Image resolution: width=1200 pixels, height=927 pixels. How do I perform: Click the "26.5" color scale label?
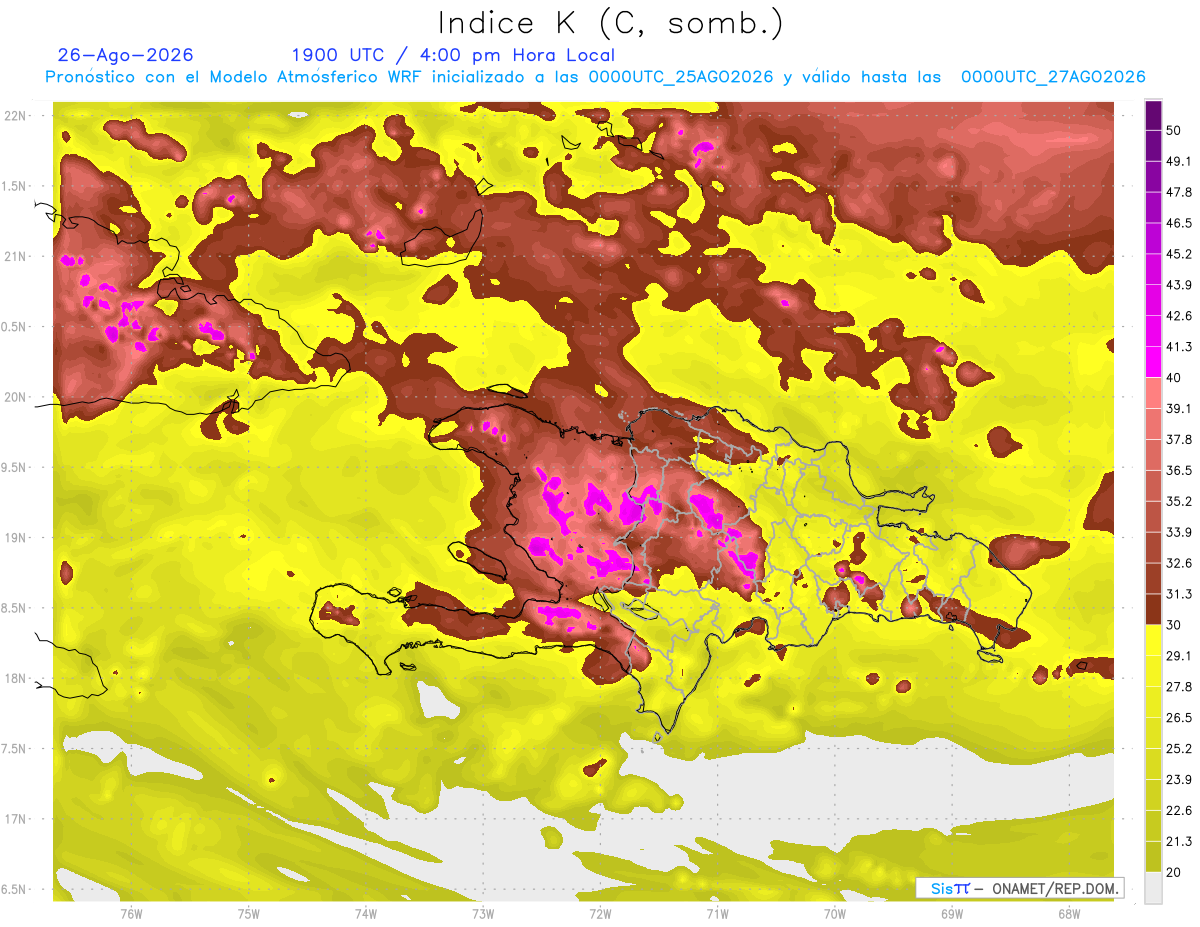pos(1179,718)
